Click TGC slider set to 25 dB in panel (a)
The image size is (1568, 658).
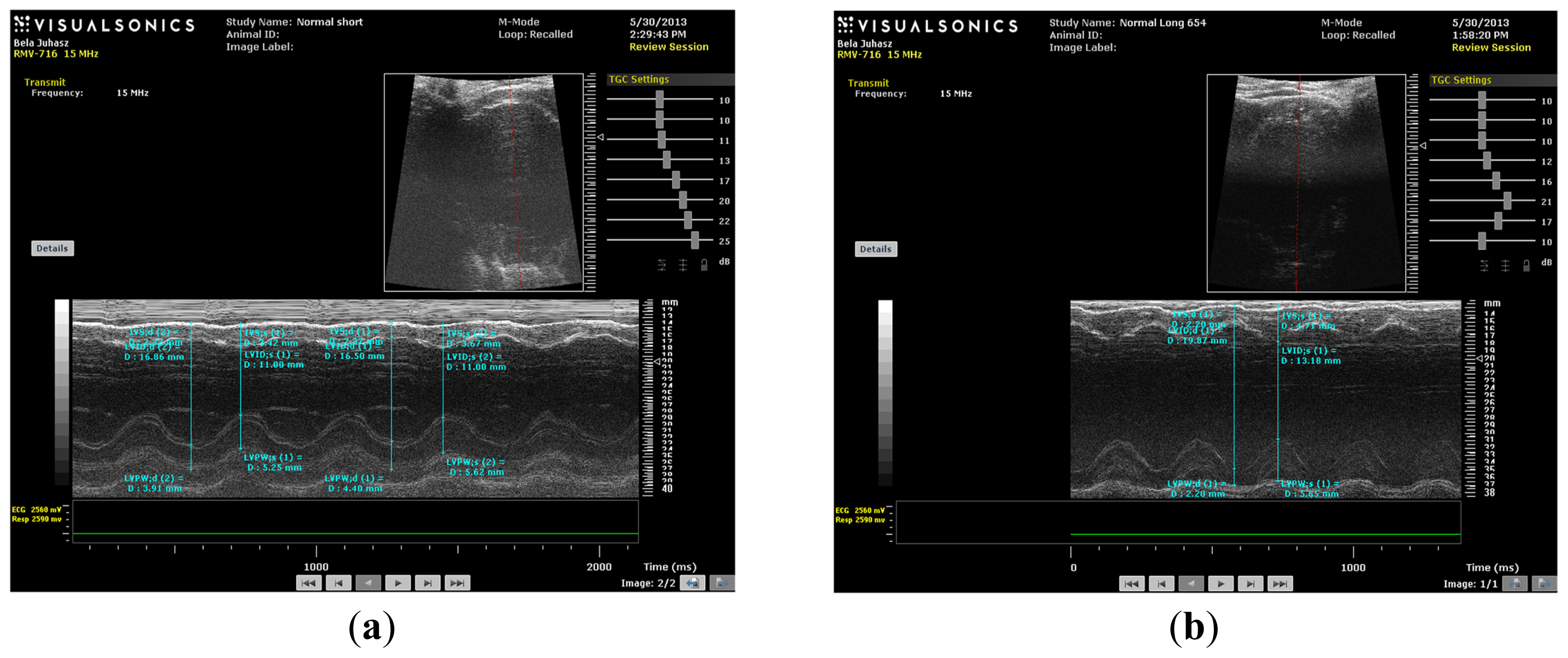(694, 240)
